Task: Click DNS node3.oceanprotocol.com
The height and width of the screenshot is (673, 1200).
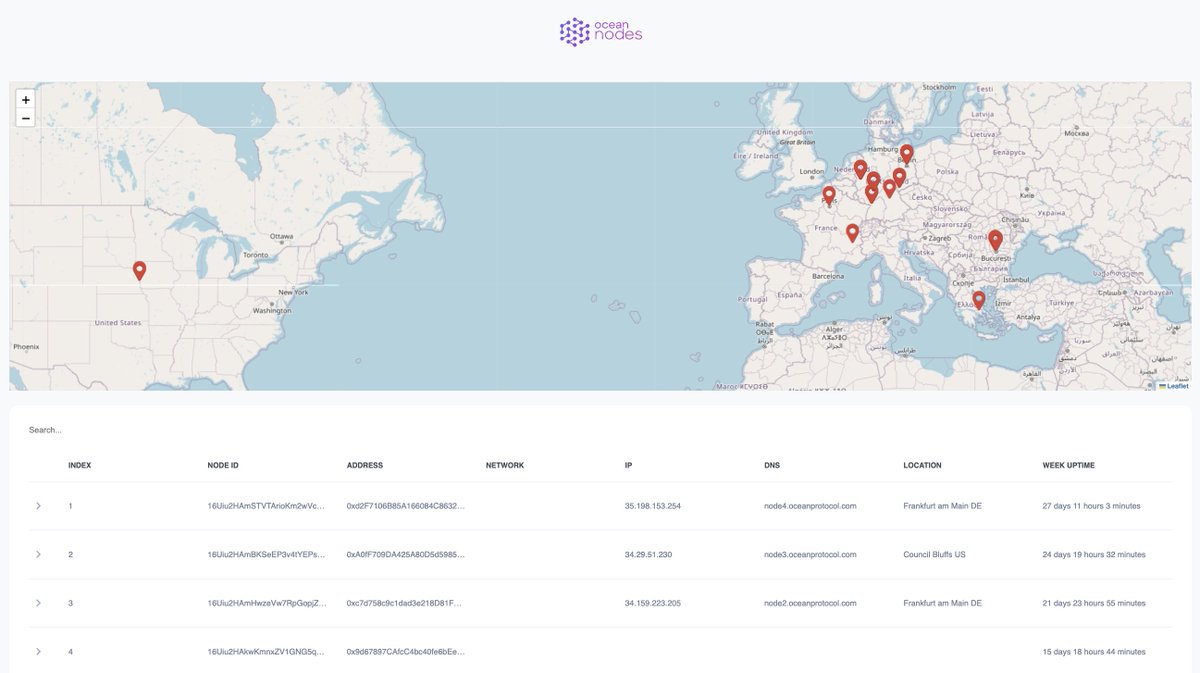Action: point(810,554)
